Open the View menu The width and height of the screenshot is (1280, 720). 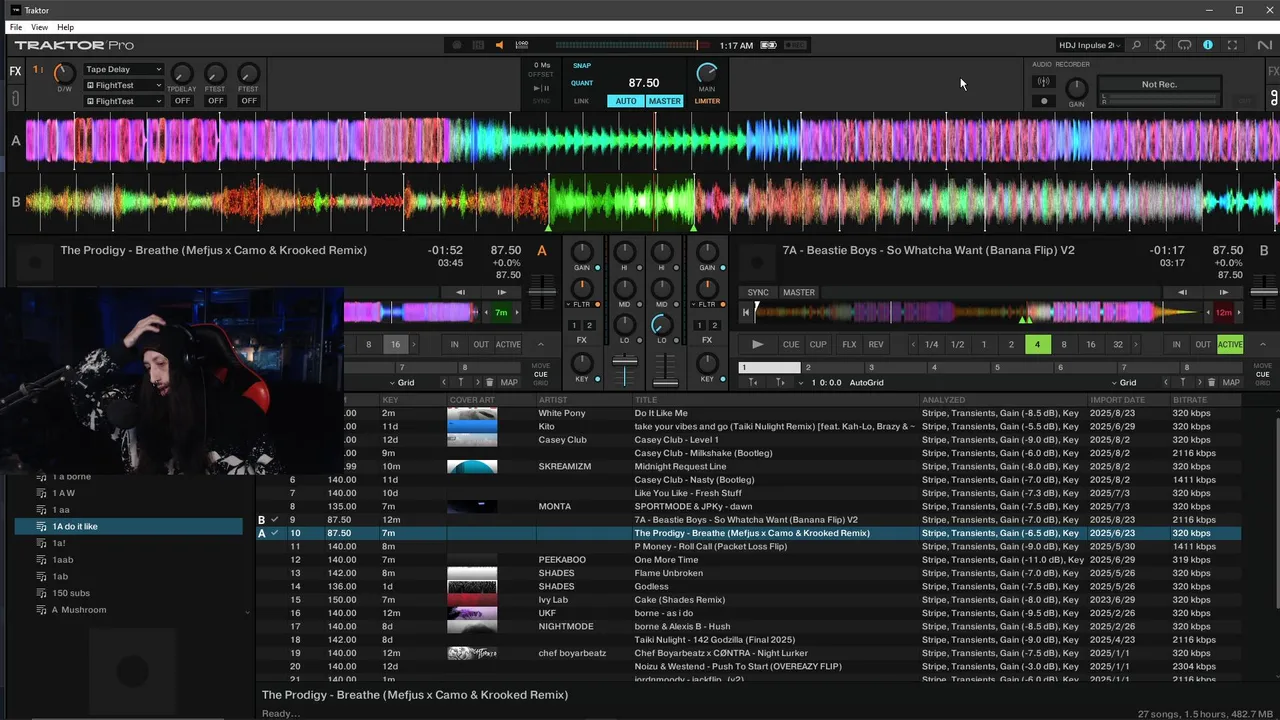tap(40, 27)
